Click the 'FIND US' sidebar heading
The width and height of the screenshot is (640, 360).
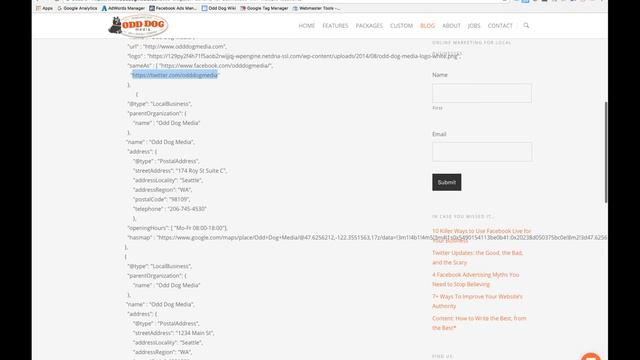443,356
